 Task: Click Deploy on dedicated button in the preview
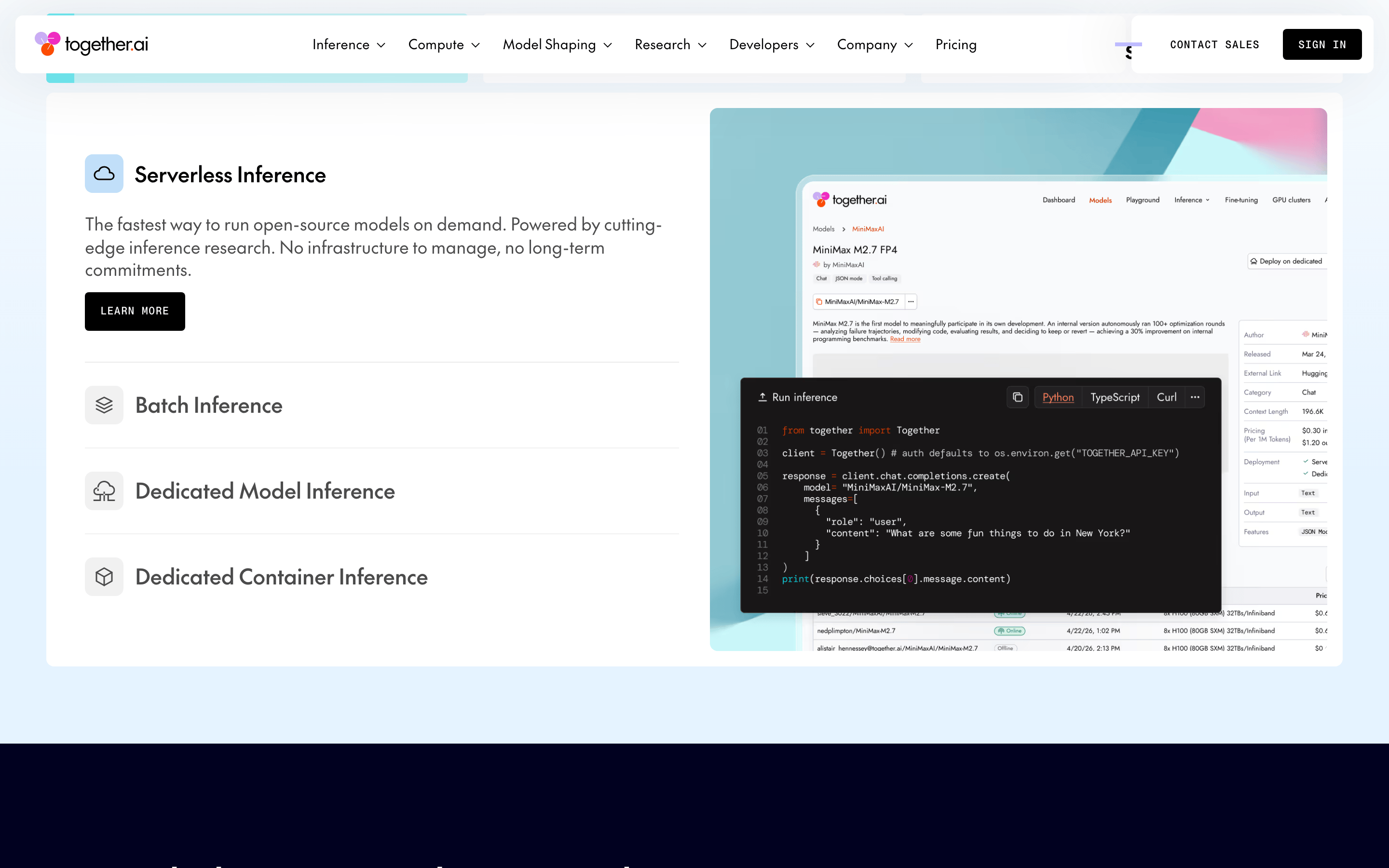1287,261
